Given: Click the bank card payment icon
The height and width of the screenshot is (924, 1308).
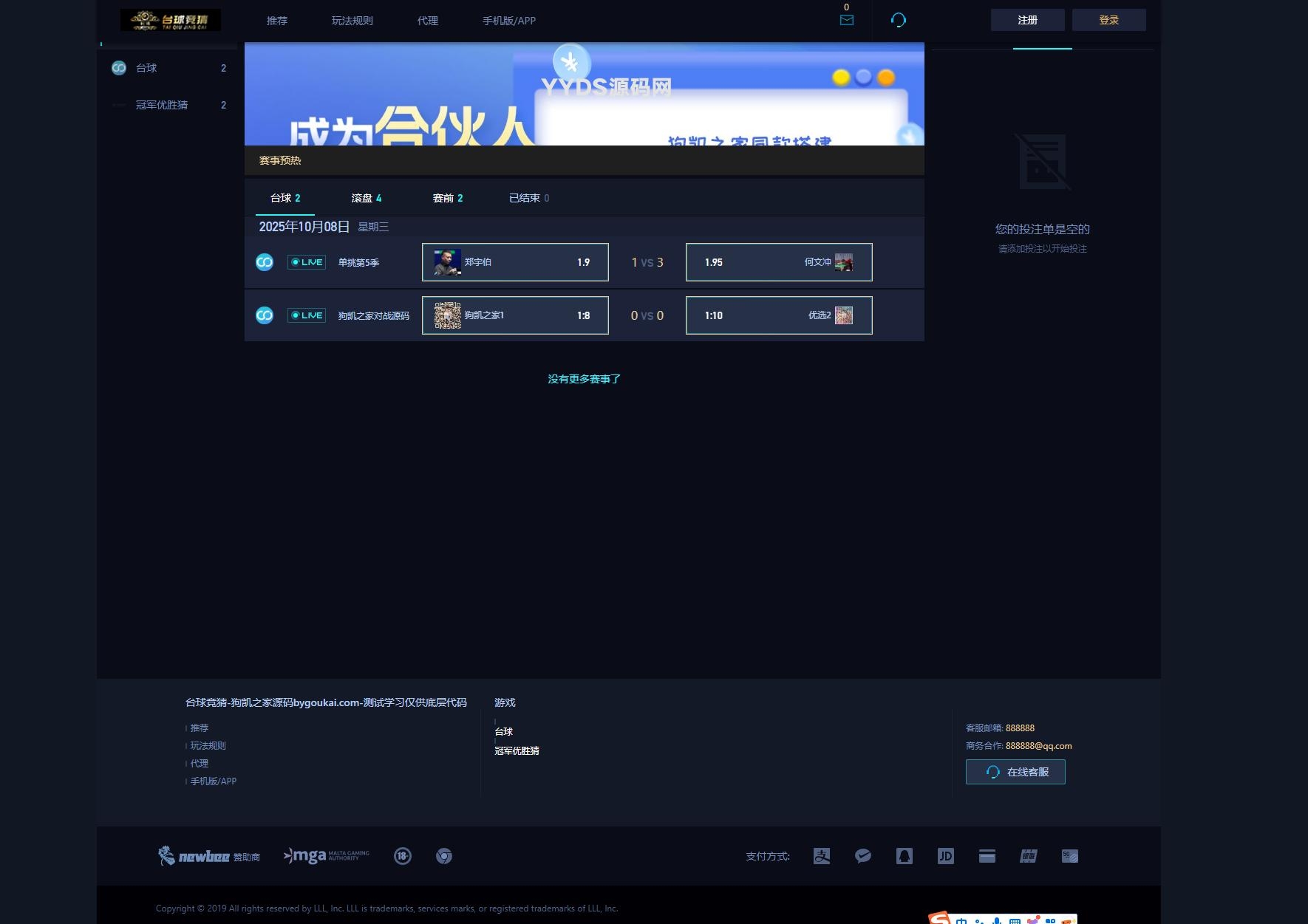Looking at the screenshot, I should [x=987, y=856].
